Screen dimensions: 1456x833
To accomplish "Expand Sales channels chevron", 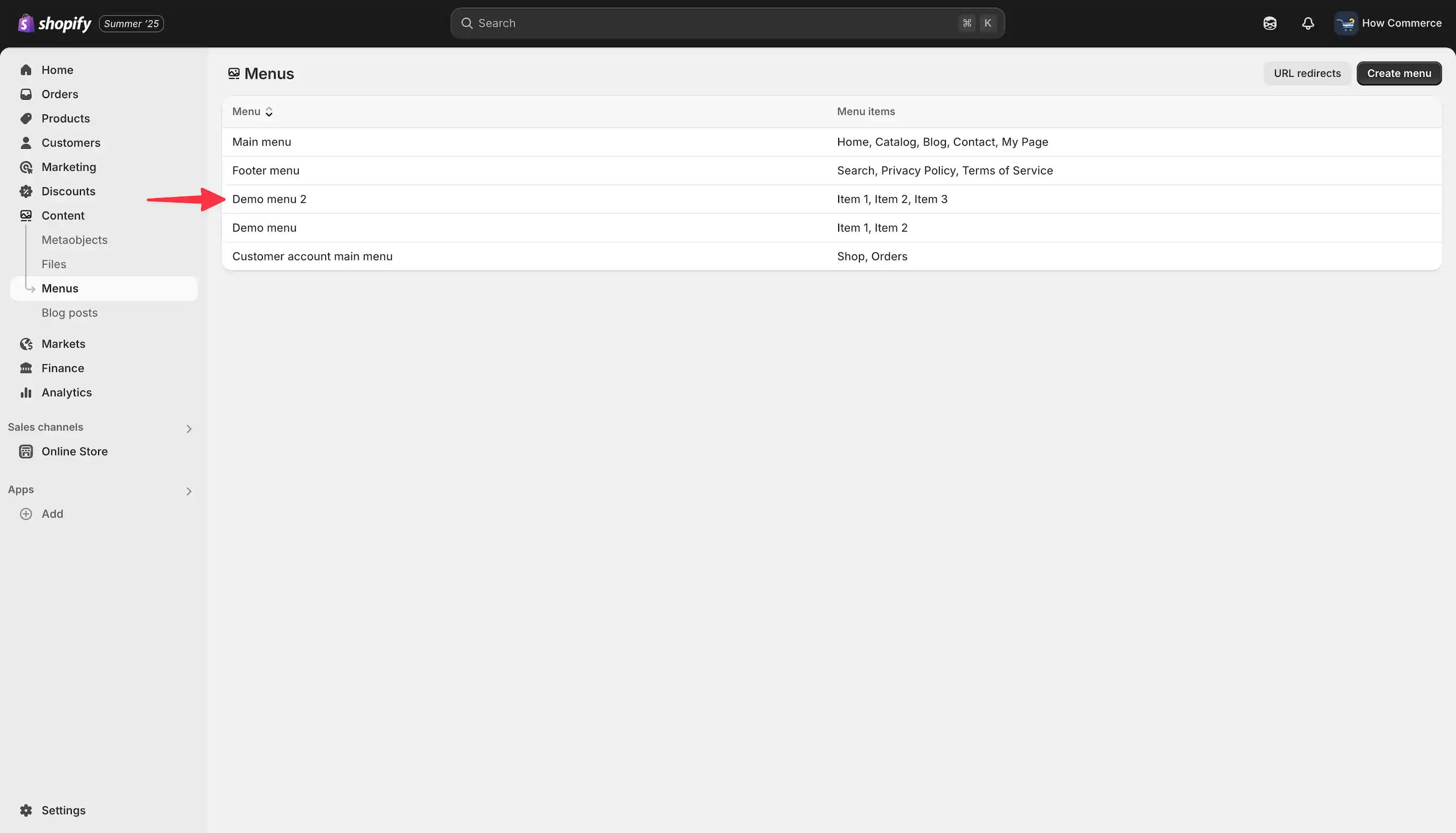I will (x=189, y=428).
